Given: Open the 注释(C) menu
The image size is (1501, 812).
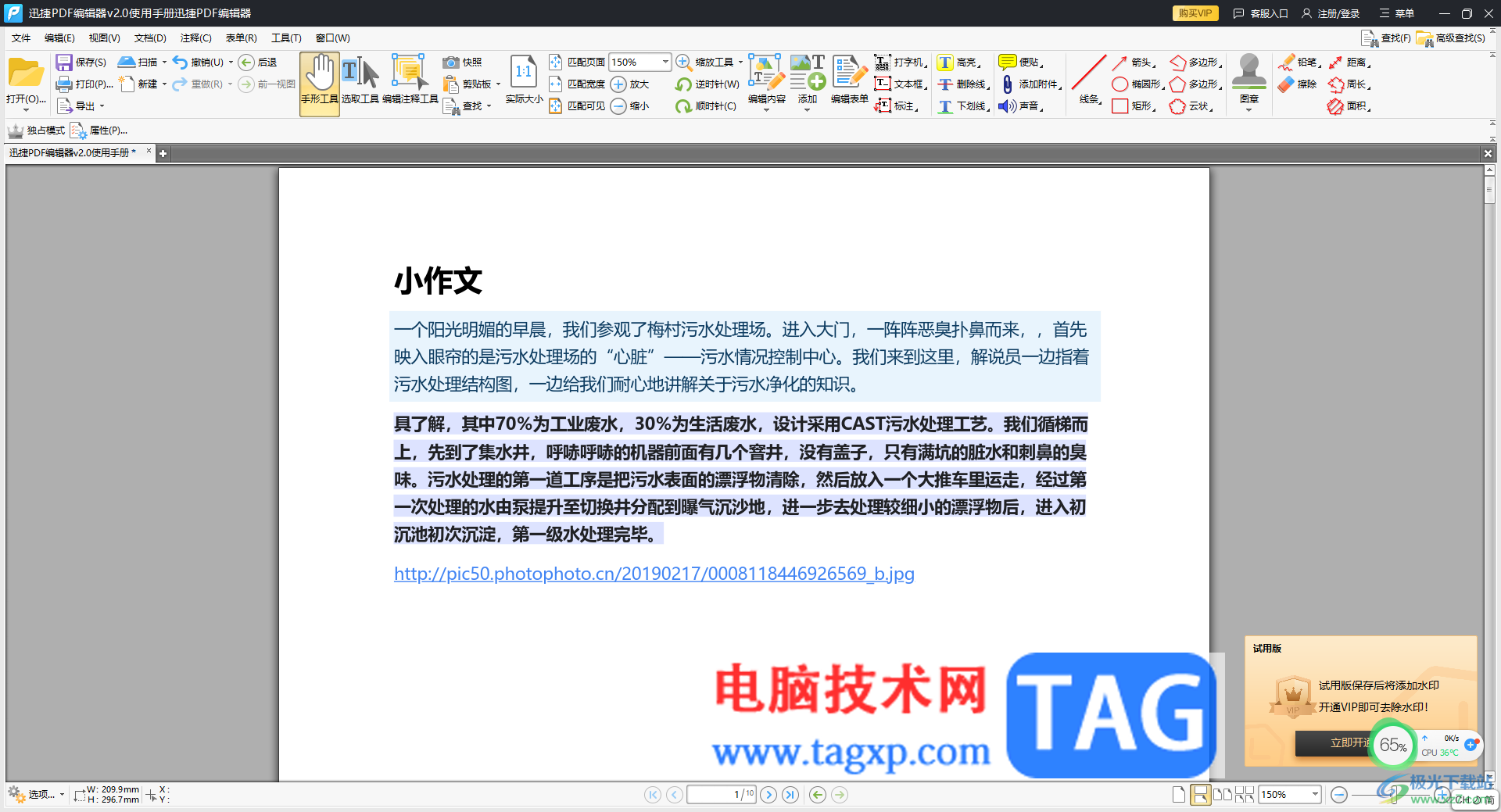Looking at the screenshot, I should pyautogui.click(x=195, y=38).
